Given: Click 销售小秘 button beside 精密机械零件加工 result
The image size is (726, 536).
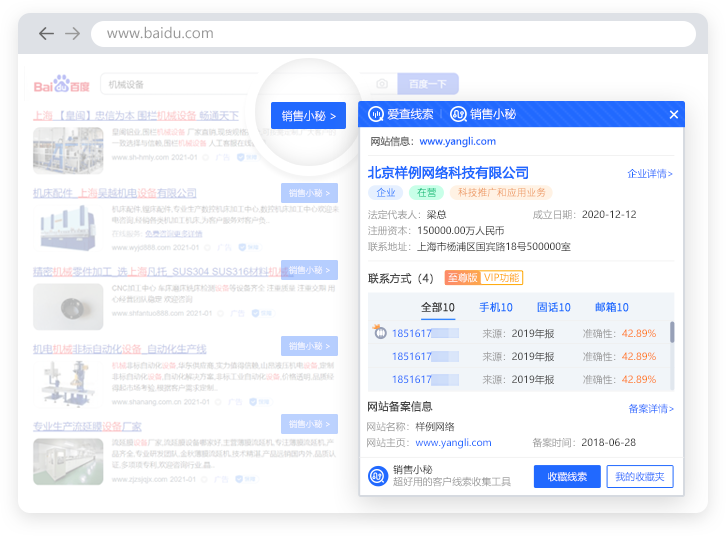Looking at the screenshot, I should tap(309, 270).
